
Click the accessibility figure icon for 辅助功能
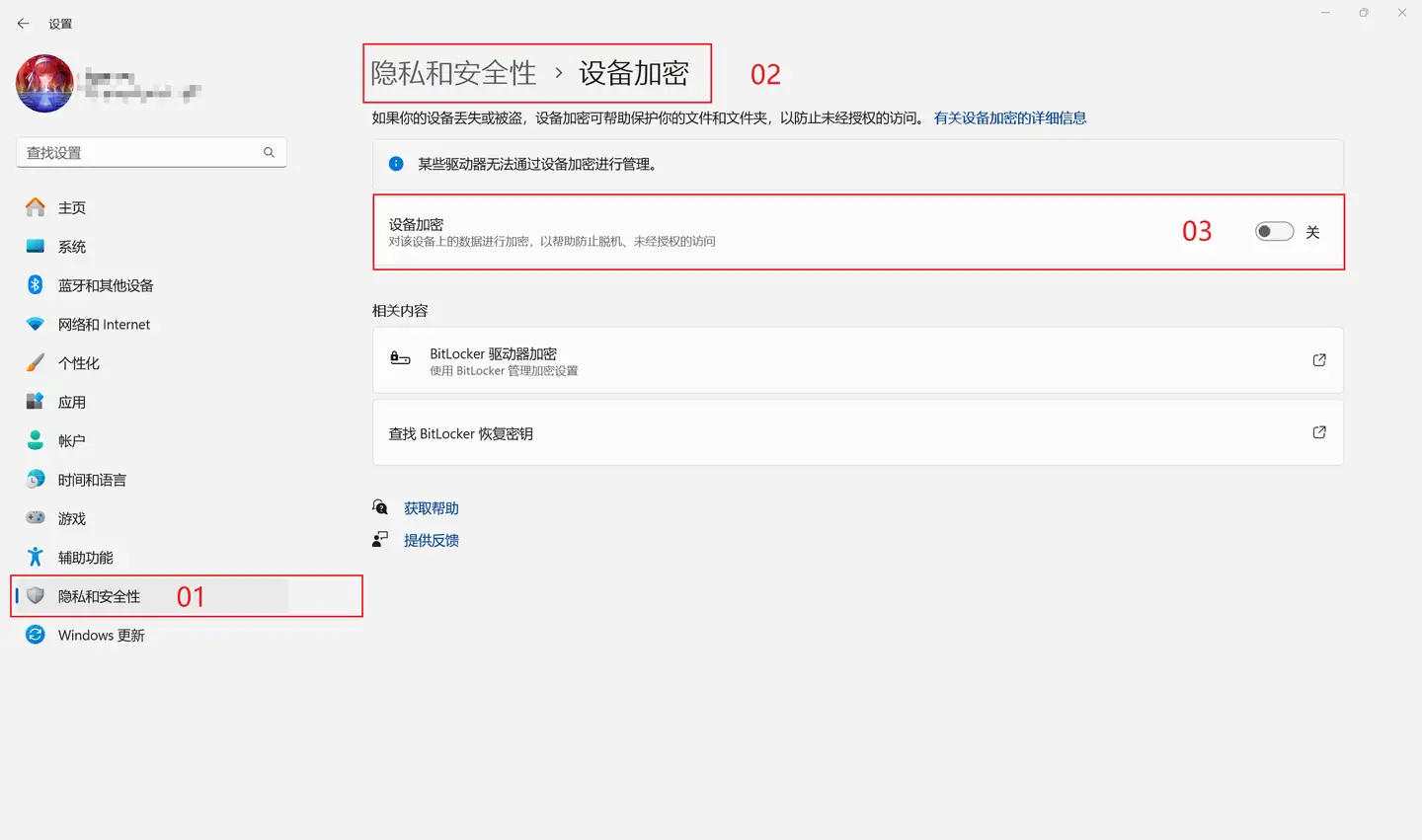pos(36,557)
